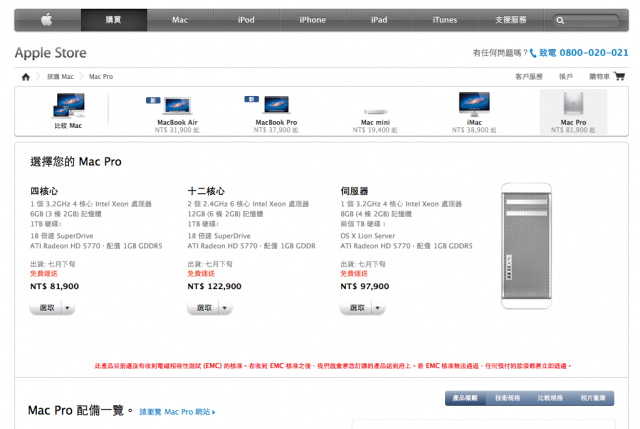Click the 伺服器 heading

coord(354,191)
